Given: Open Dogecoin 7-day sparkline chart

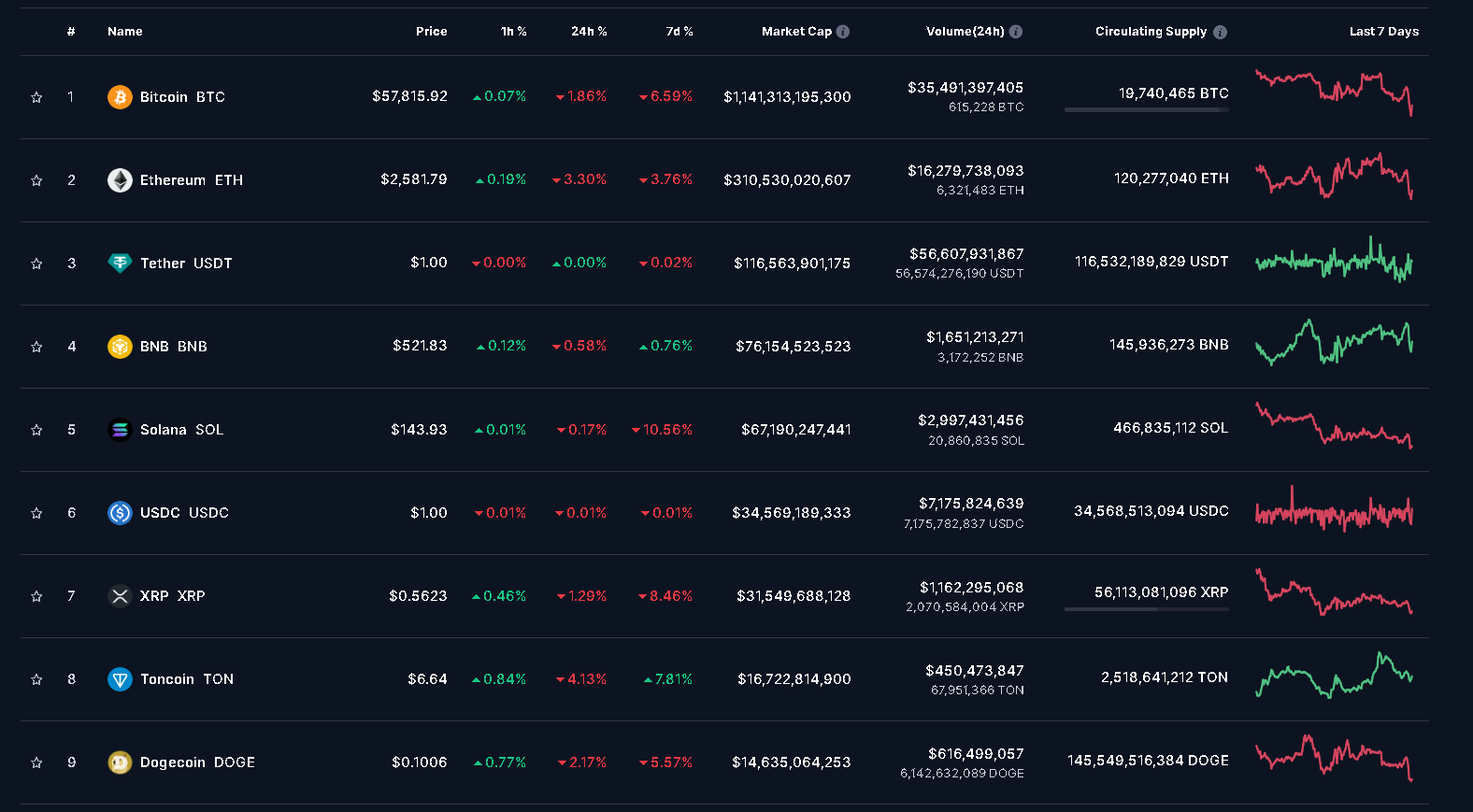Looking at the screenshot, I should point(1334,758).
